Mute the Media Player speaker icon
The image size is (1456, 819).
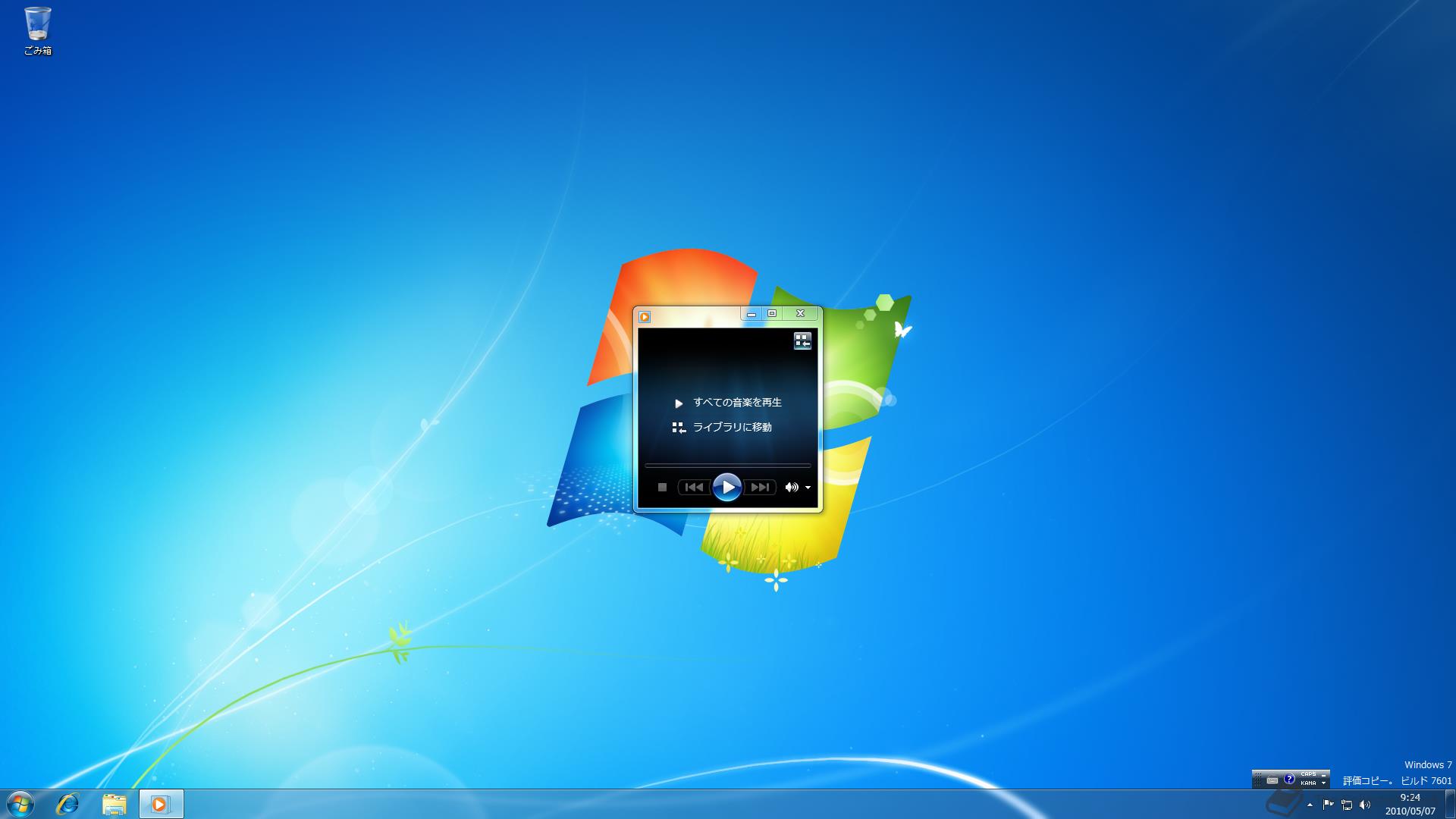coord(792,488)
